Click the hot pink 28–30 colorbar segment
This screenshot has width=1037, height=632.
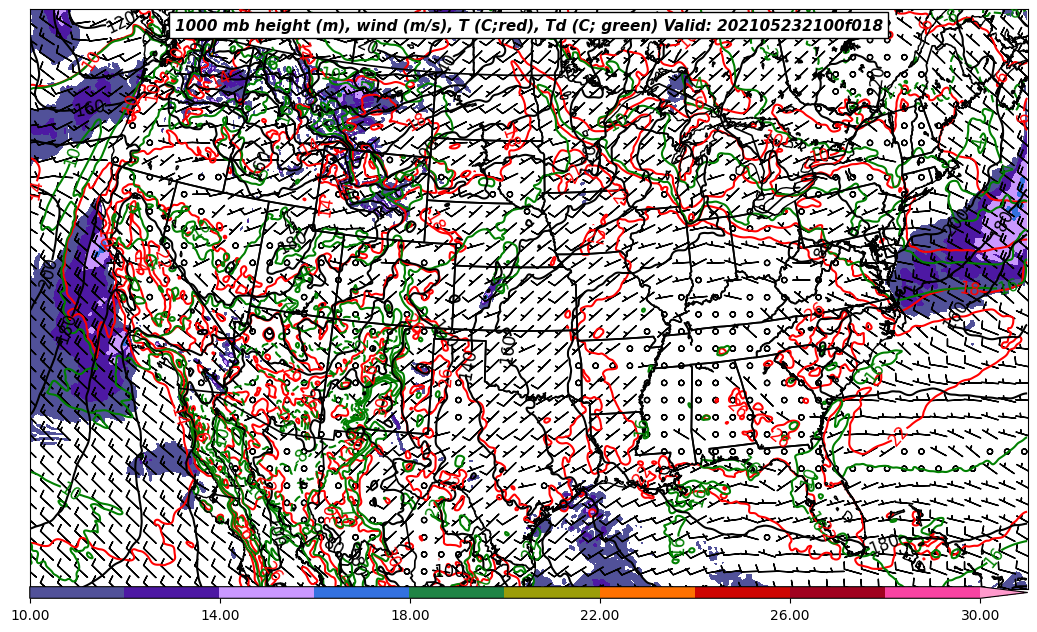click(x=932, y=593)
